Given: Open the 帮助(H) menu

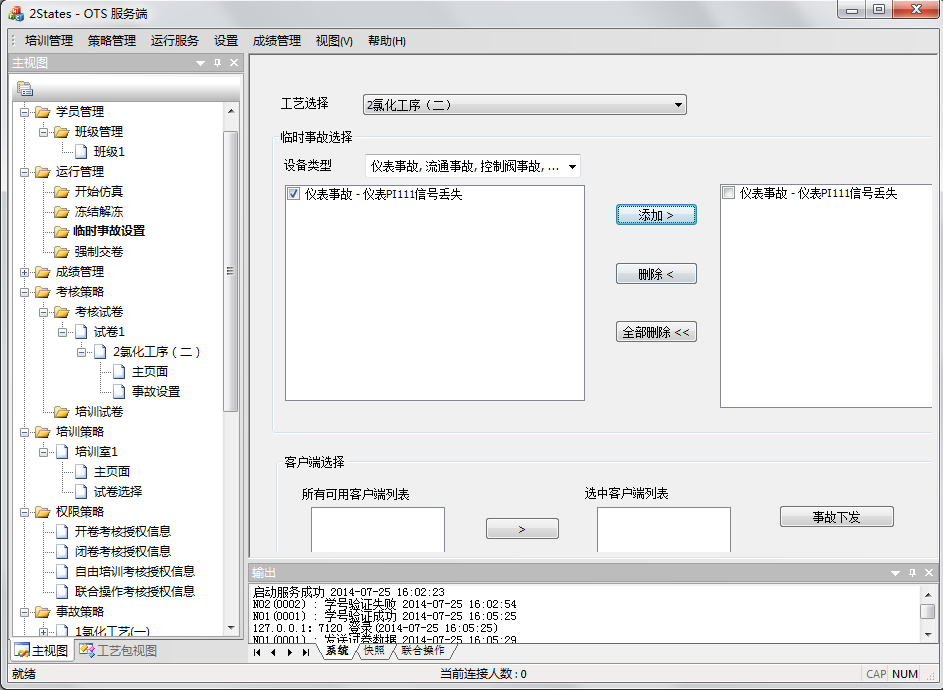Looking at the screenshot, I should click(387, 41).
